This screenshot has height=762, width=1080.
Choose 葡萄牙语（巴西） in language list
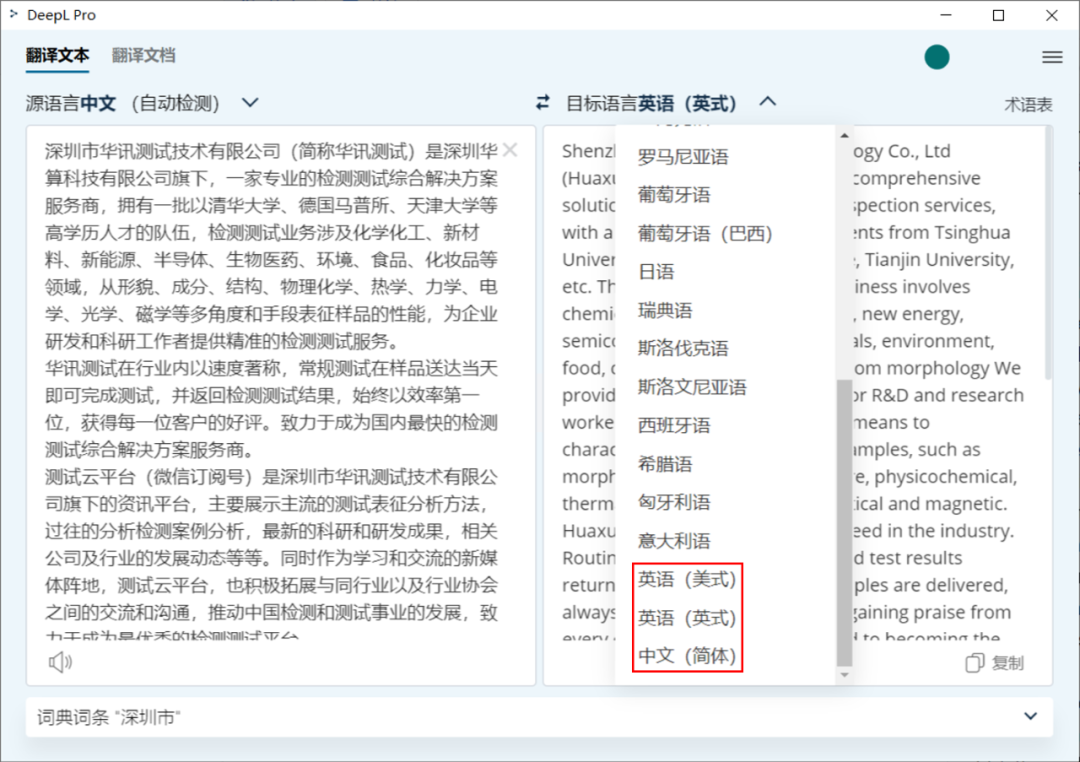tap(705, 234)
